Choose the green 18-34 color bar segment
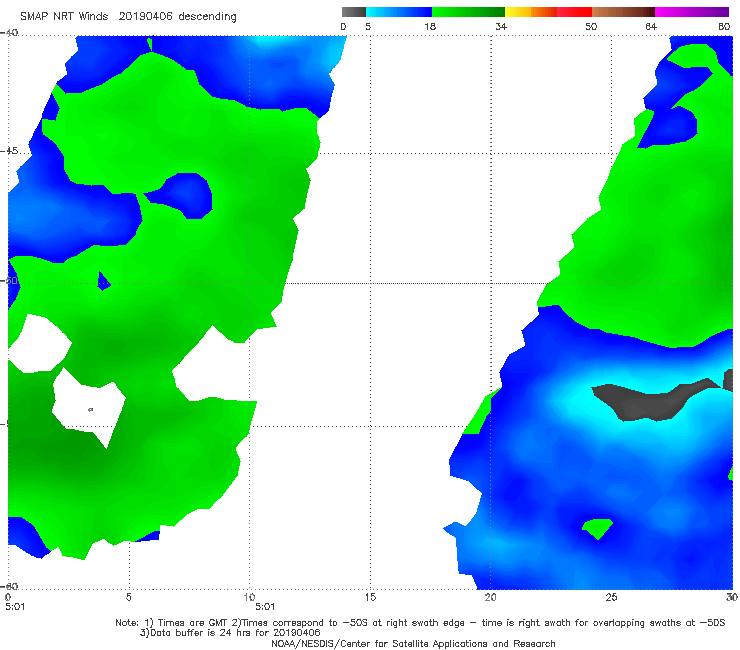 tap(468, 12)
